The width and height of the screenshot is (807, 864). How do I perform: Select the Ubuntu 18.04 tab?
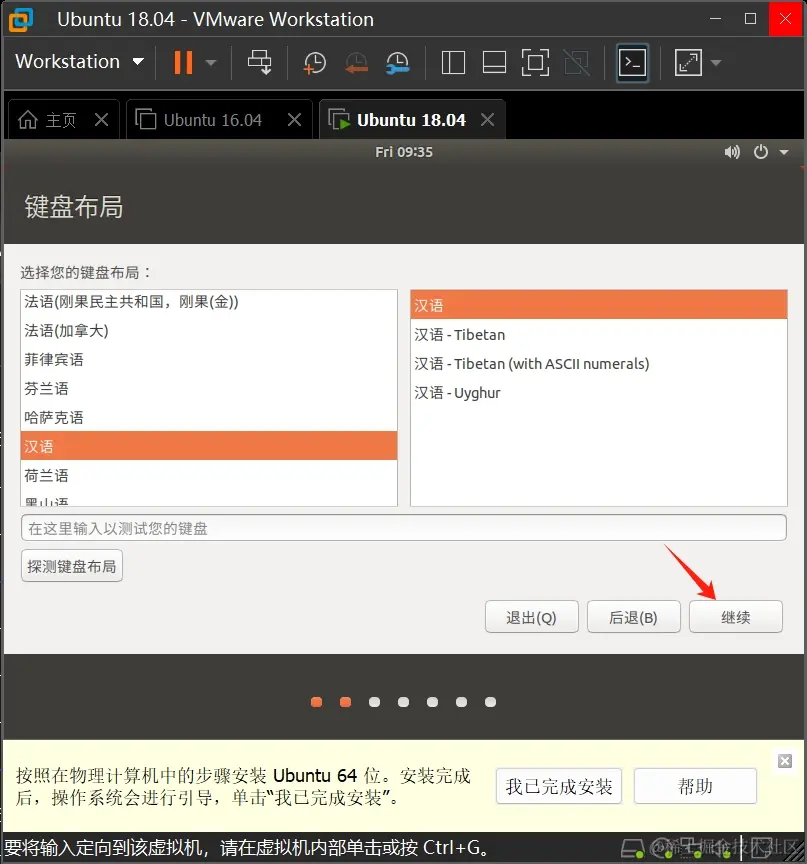pos(397,120)
